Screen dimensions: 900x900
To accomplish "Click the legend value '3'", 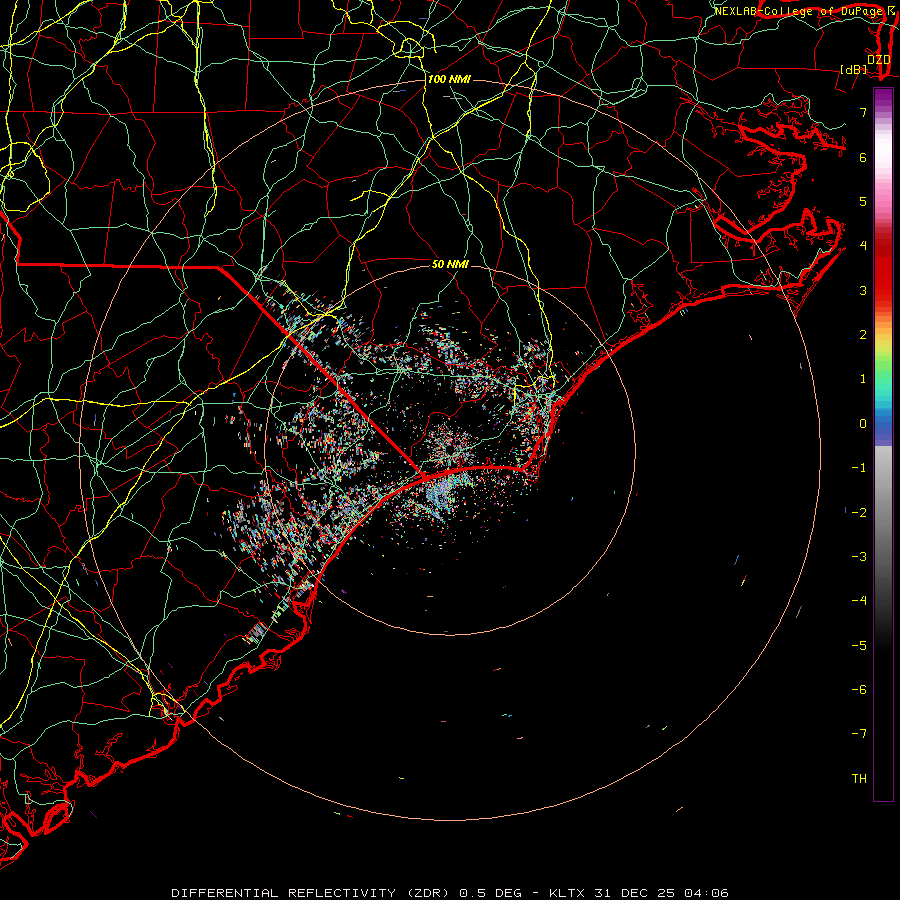I will pyautogui.click(x=863, y=290).
